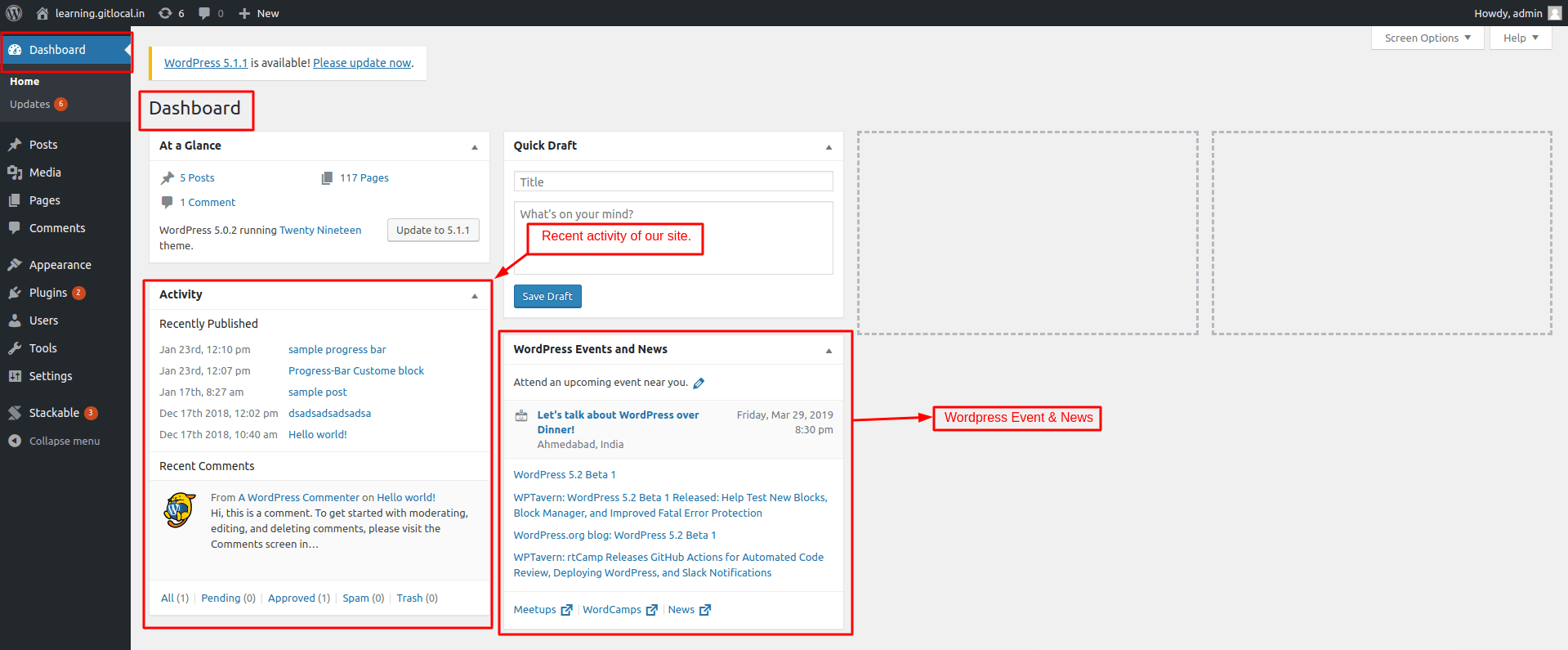The height and width of the screenshot is (650, 1568).
Task: Click the external link icon next to WordCamps
Action: 652,610
